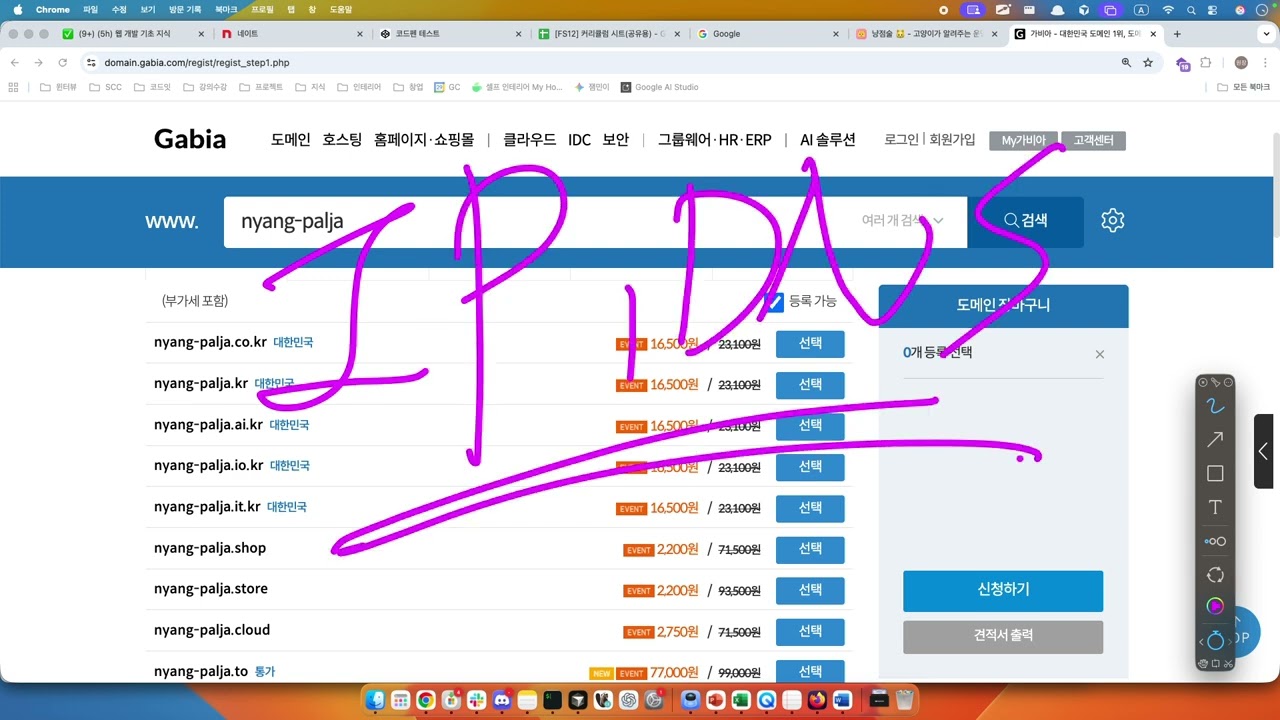1280x720 pixels.
Task: Click the scissors icon in annotation toolbar
Action: pos(1229,664)
